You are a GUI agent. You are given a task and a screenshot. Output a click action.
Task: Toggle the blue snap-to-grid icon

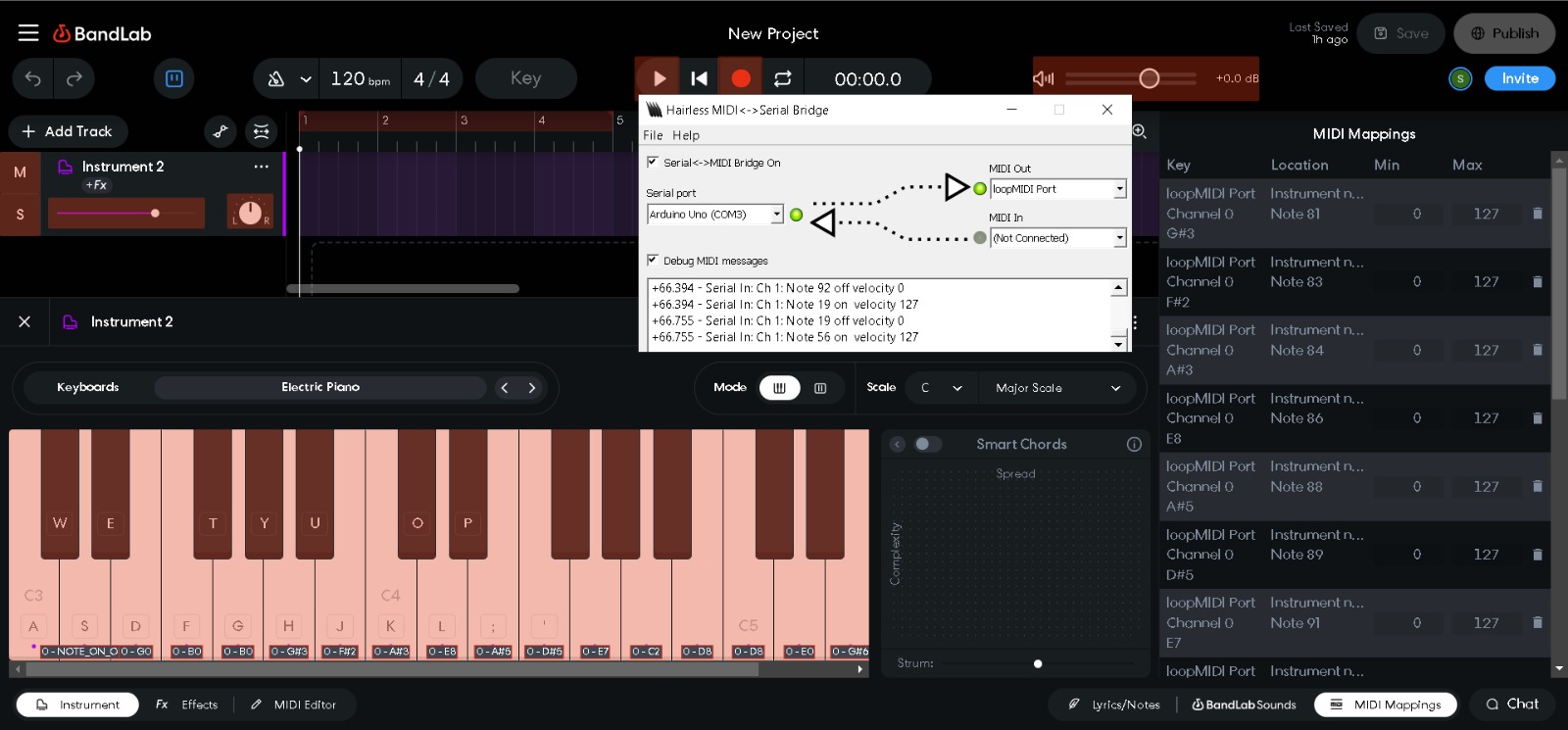[x=174, y=78]
